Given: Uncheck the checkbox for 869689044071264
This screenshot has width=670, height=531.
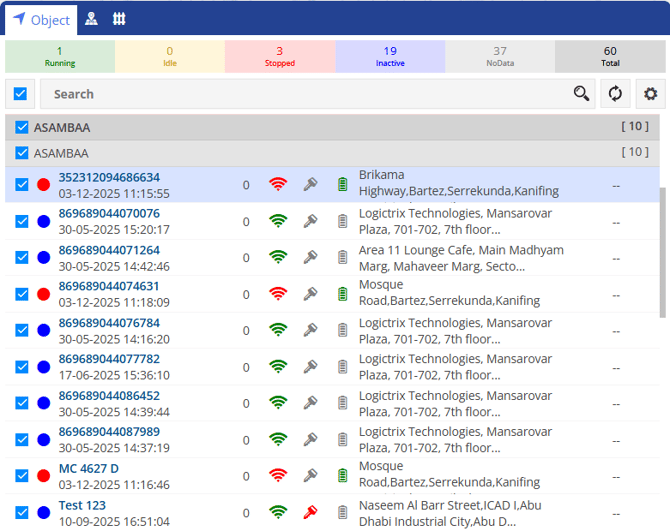Looking at the screenshot, I should [x=22, y=257].
